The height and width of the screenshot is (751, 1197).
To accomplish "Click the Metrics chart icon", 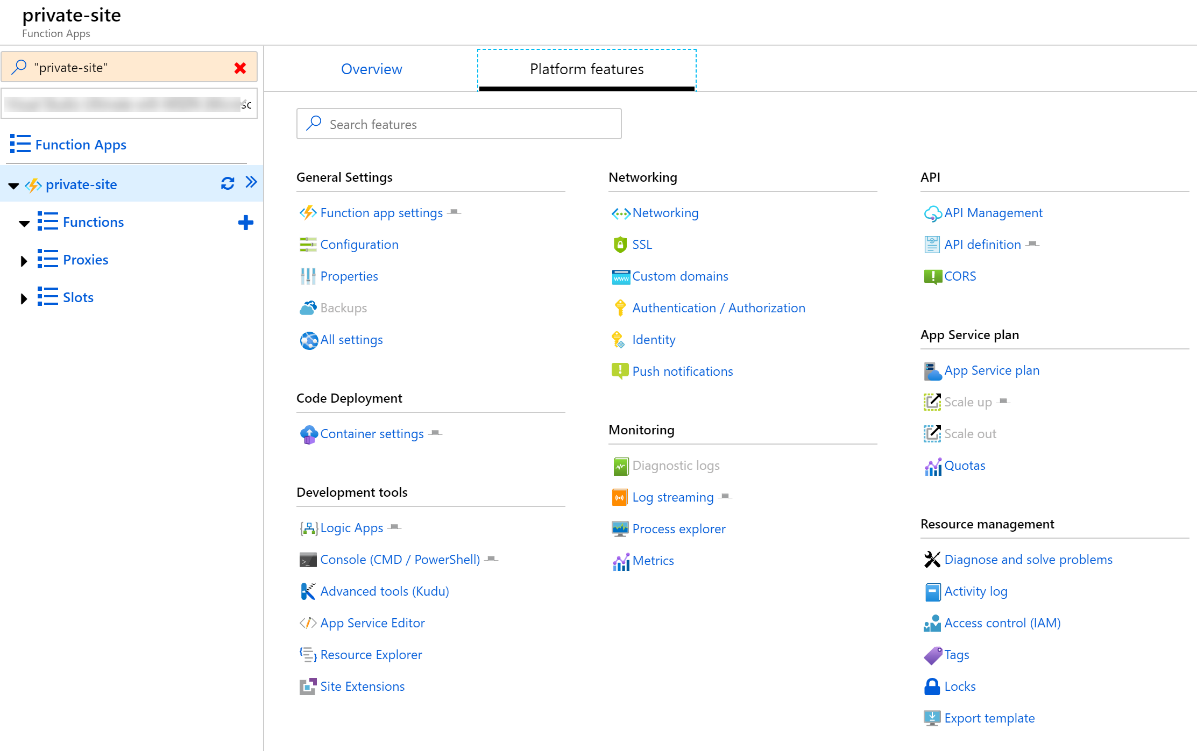I will coord(621,562).
